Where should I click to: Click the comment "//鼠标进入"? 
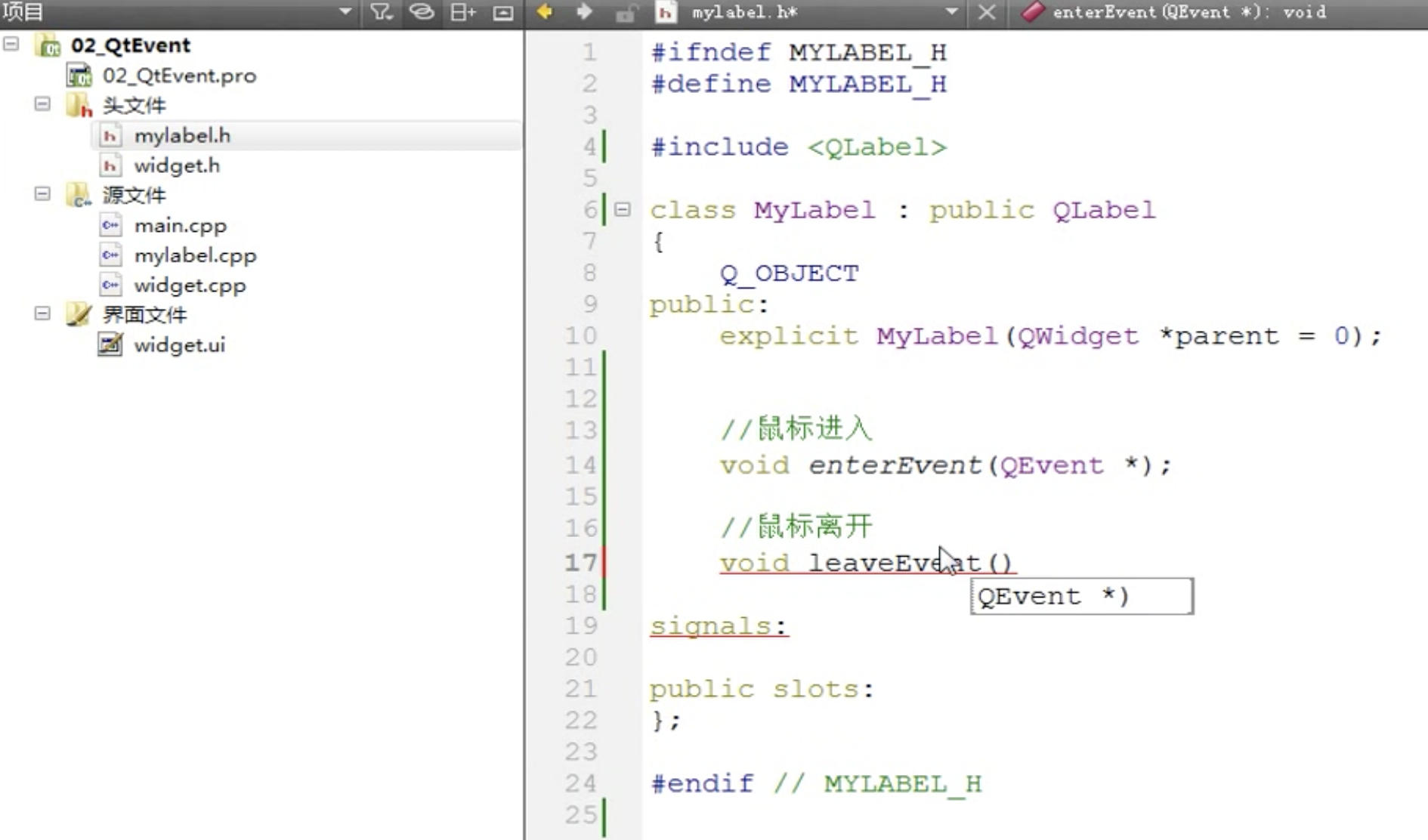tap(796, 429)
